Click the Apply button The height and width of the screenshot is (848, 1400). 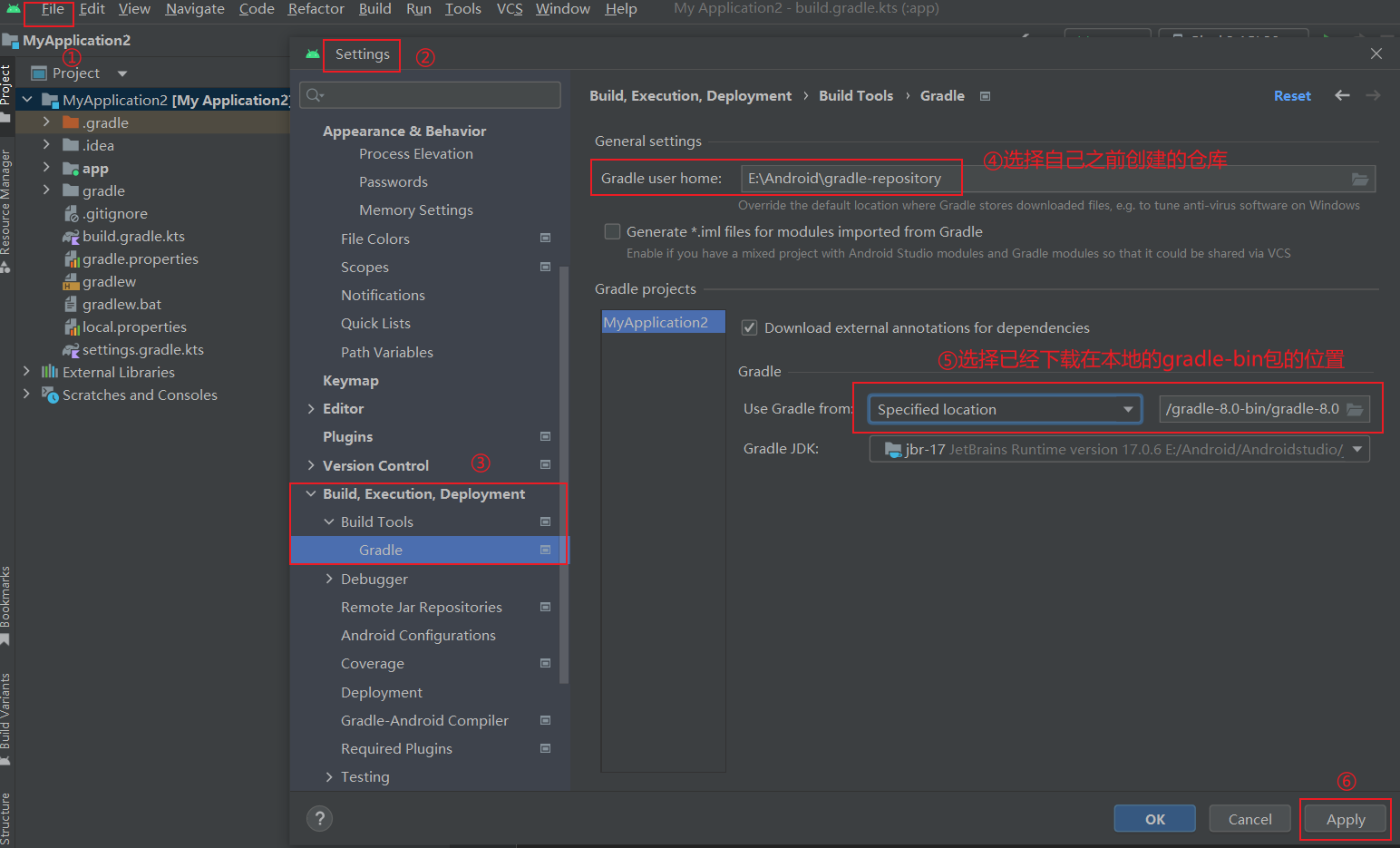[1346, 819]
